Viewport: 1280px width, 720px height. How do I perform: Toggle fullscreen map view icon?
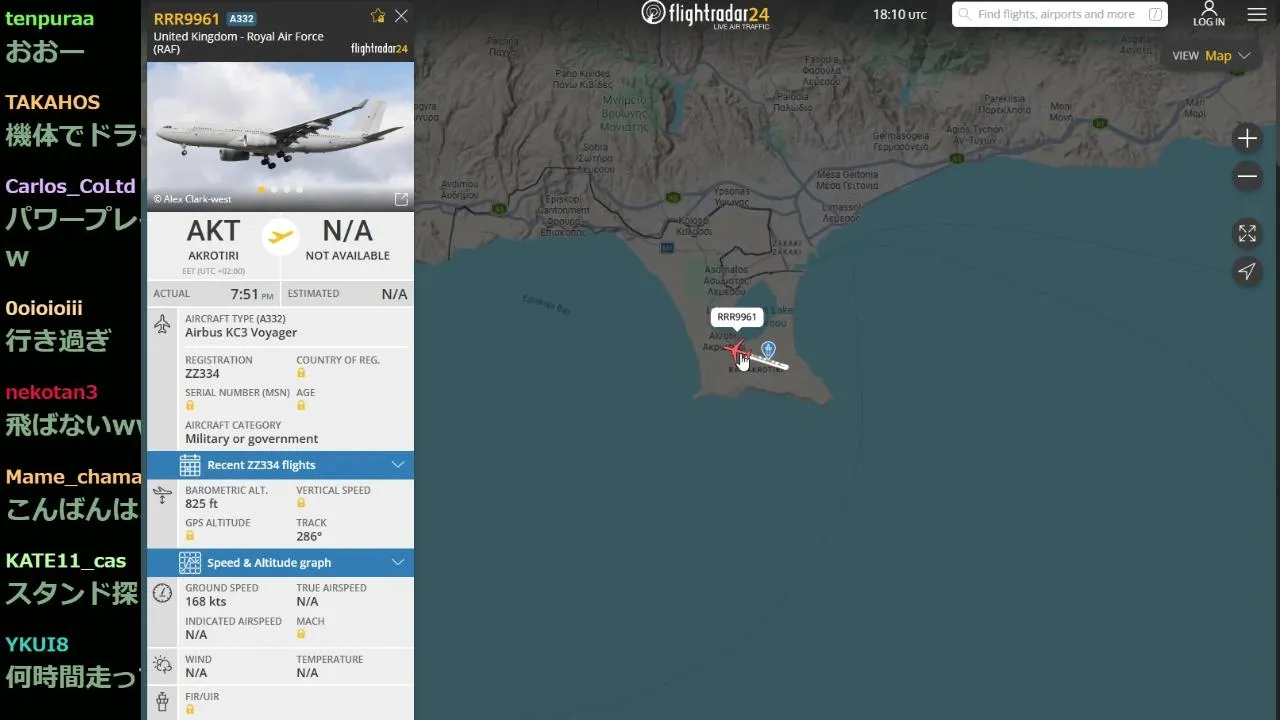[x=1247, y=233]
